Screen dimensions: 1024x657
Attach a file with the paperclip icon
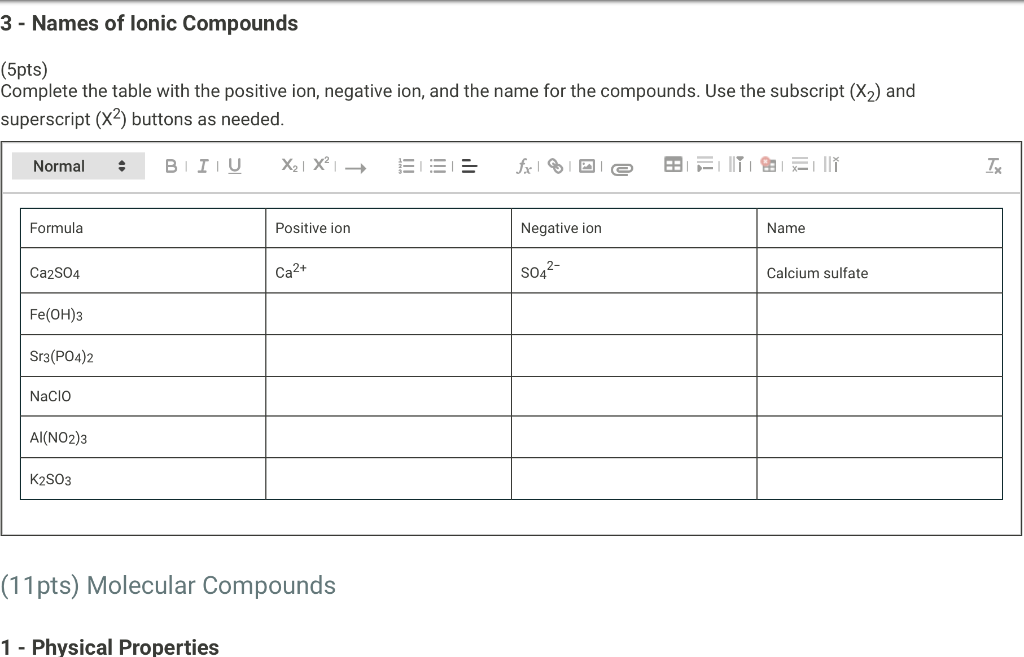tap(621, 168)
